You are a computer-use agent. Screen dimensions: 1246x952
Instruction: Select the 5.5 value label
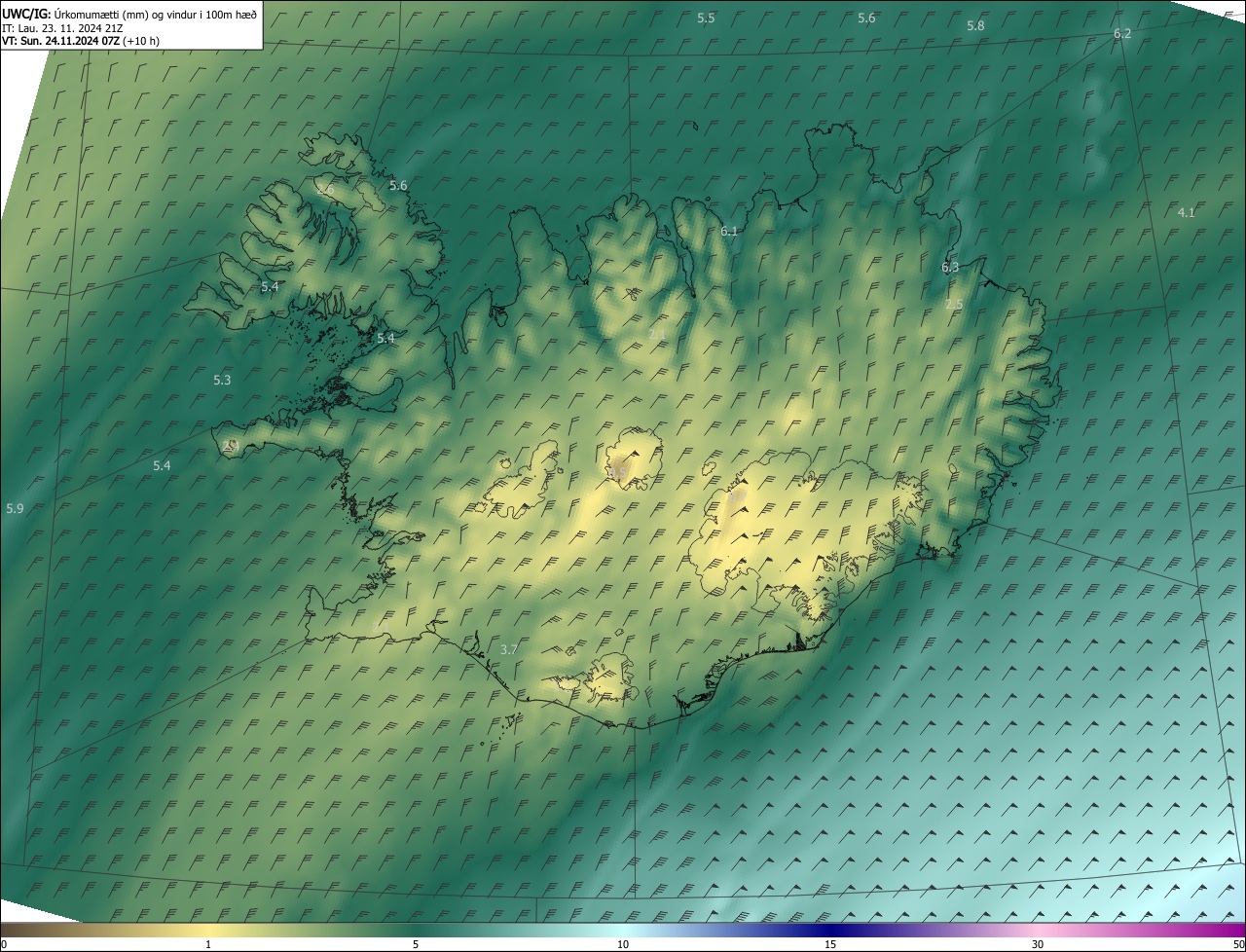[707, 18]
